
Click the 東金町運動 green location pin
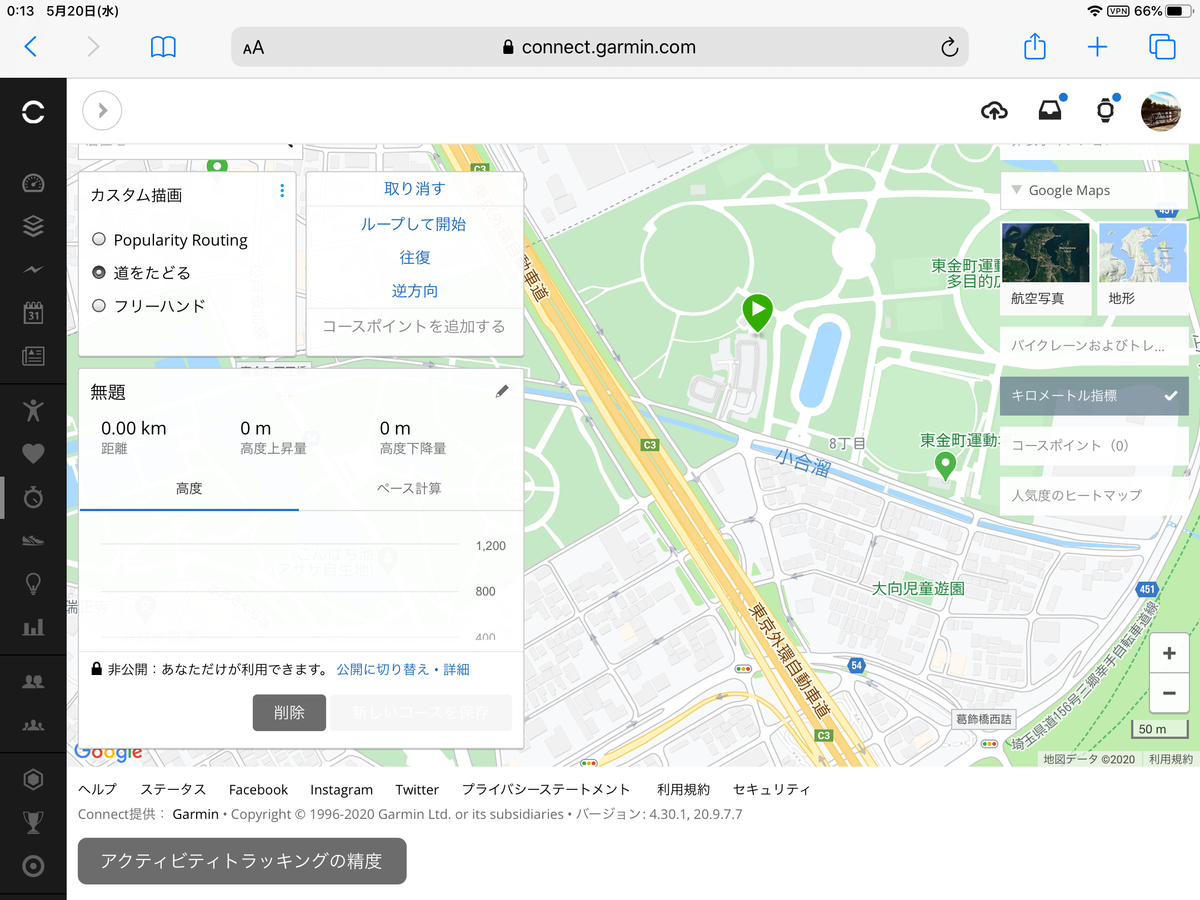944,465
